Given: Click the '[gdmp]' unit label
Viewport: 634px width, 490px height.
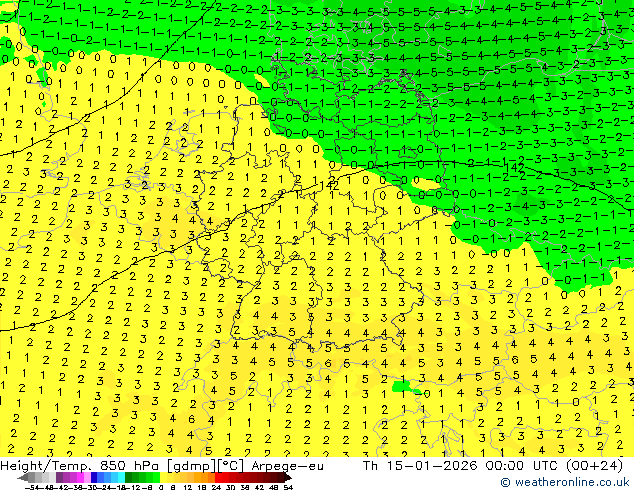Looking at the screenshot, I should 192,466.
